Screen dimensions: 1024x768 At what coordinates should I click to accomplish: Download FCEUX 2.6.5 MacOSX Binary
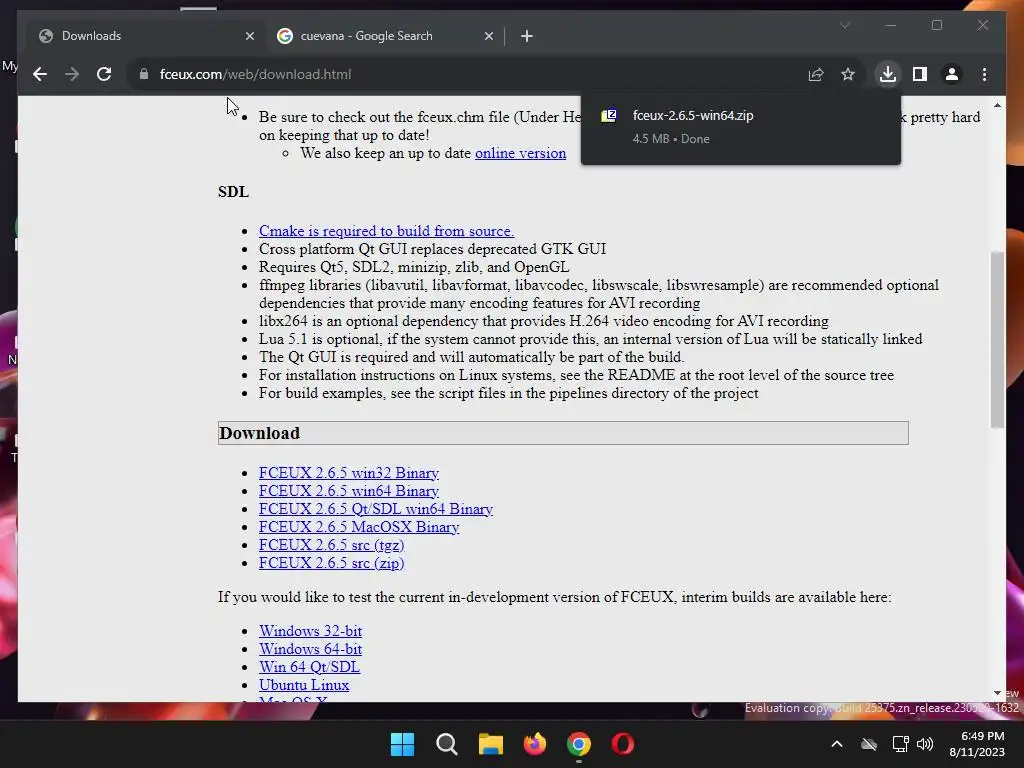[x=359, y=527]
